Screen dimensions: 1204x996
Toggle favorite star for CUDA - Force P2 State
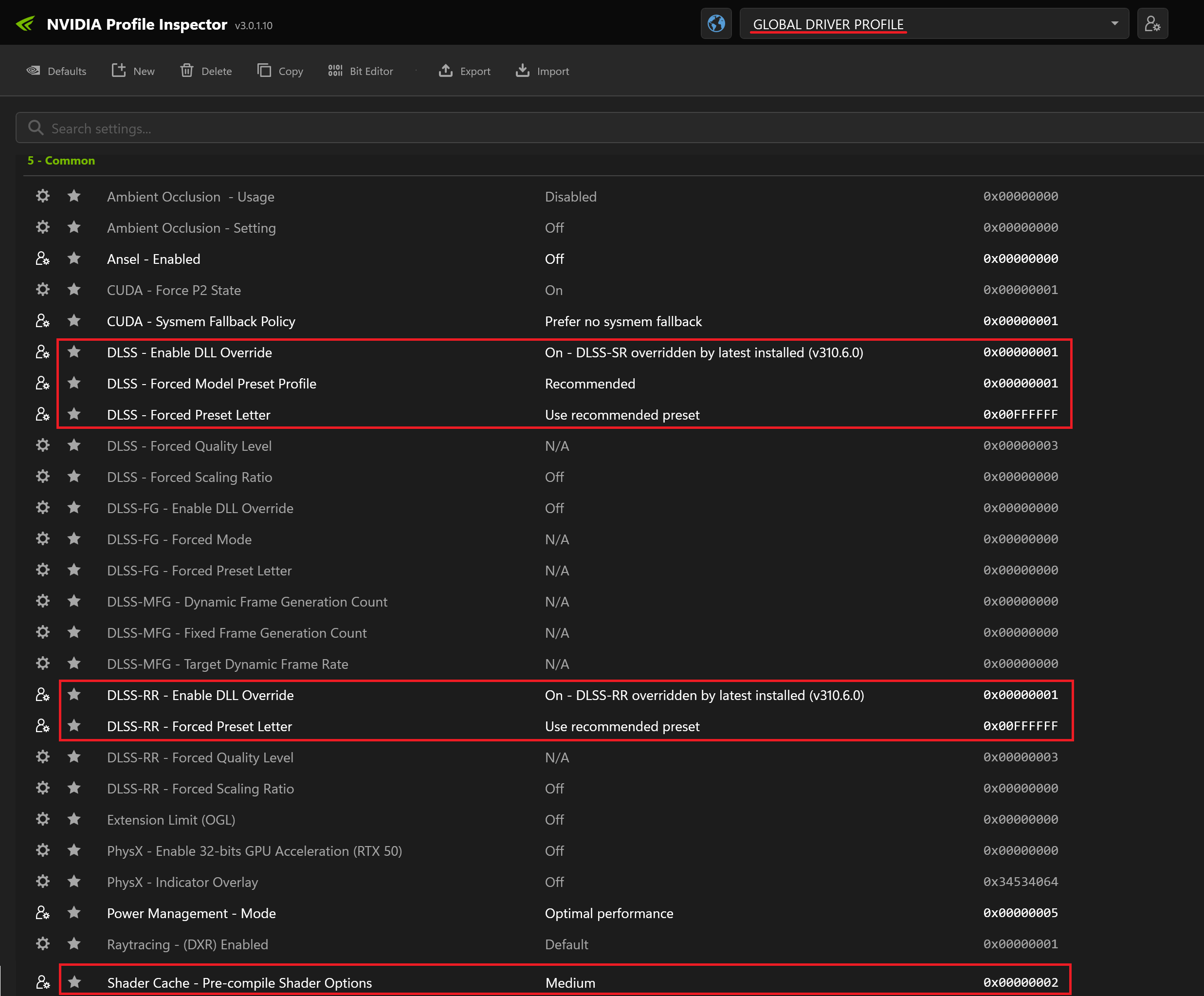pos(74,290)
